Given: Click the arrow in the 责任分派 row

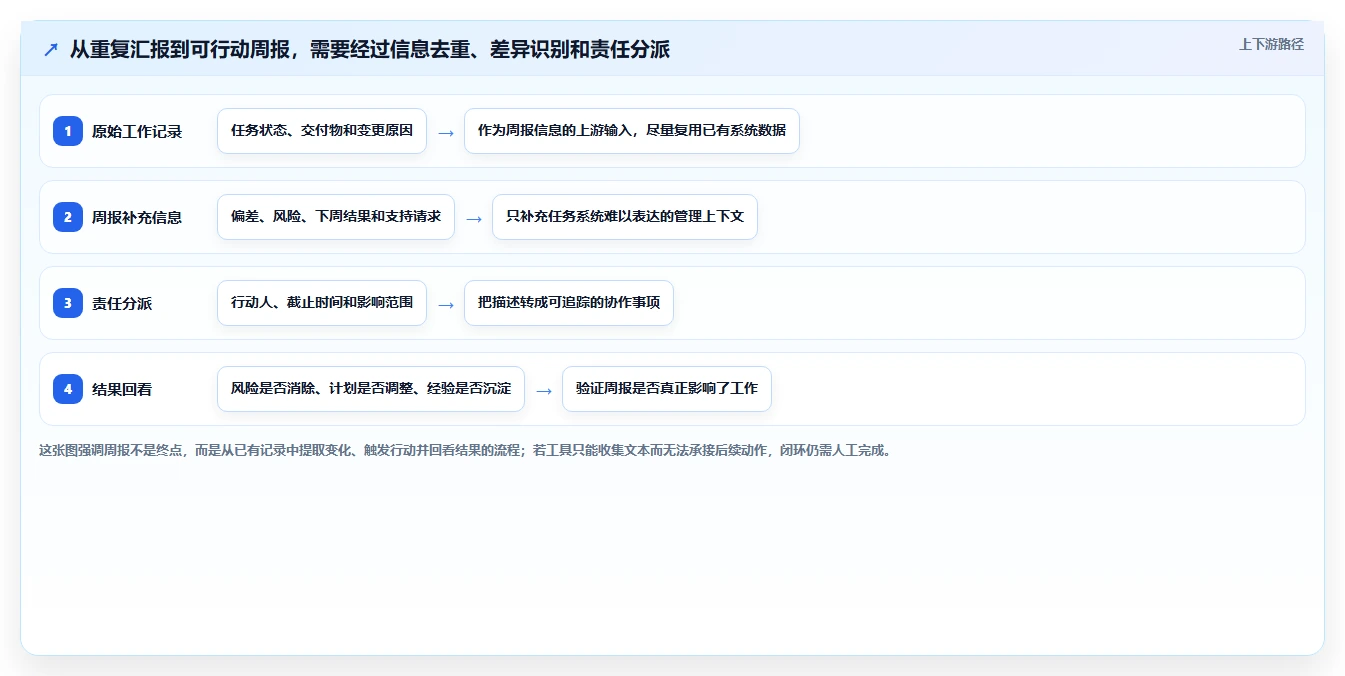Looking at the screenshot, I should (x=446, y=304).
